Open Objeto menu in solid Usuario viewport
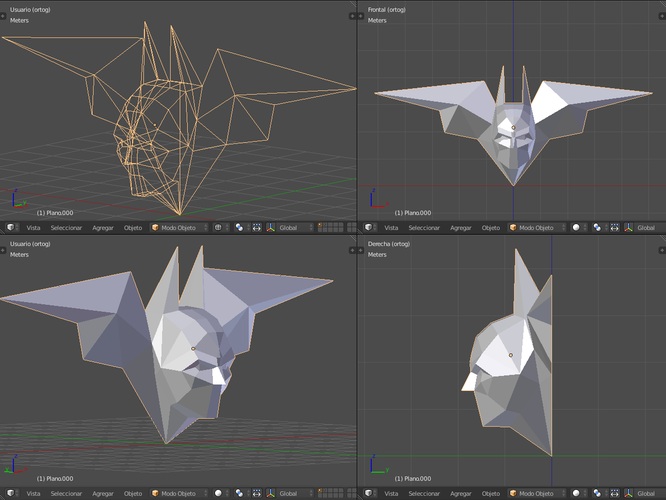Screen dimensions: 666x500 133,493
